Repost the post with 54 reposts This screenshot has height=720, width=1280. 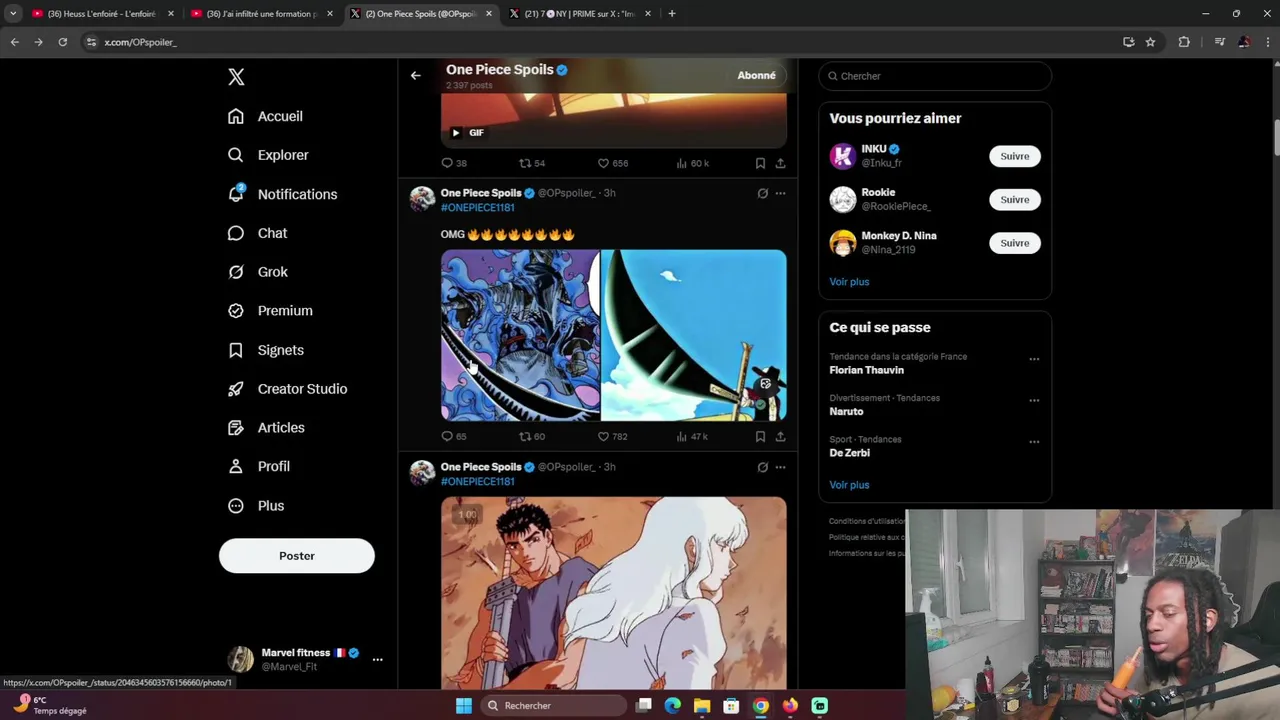point(532,163)
